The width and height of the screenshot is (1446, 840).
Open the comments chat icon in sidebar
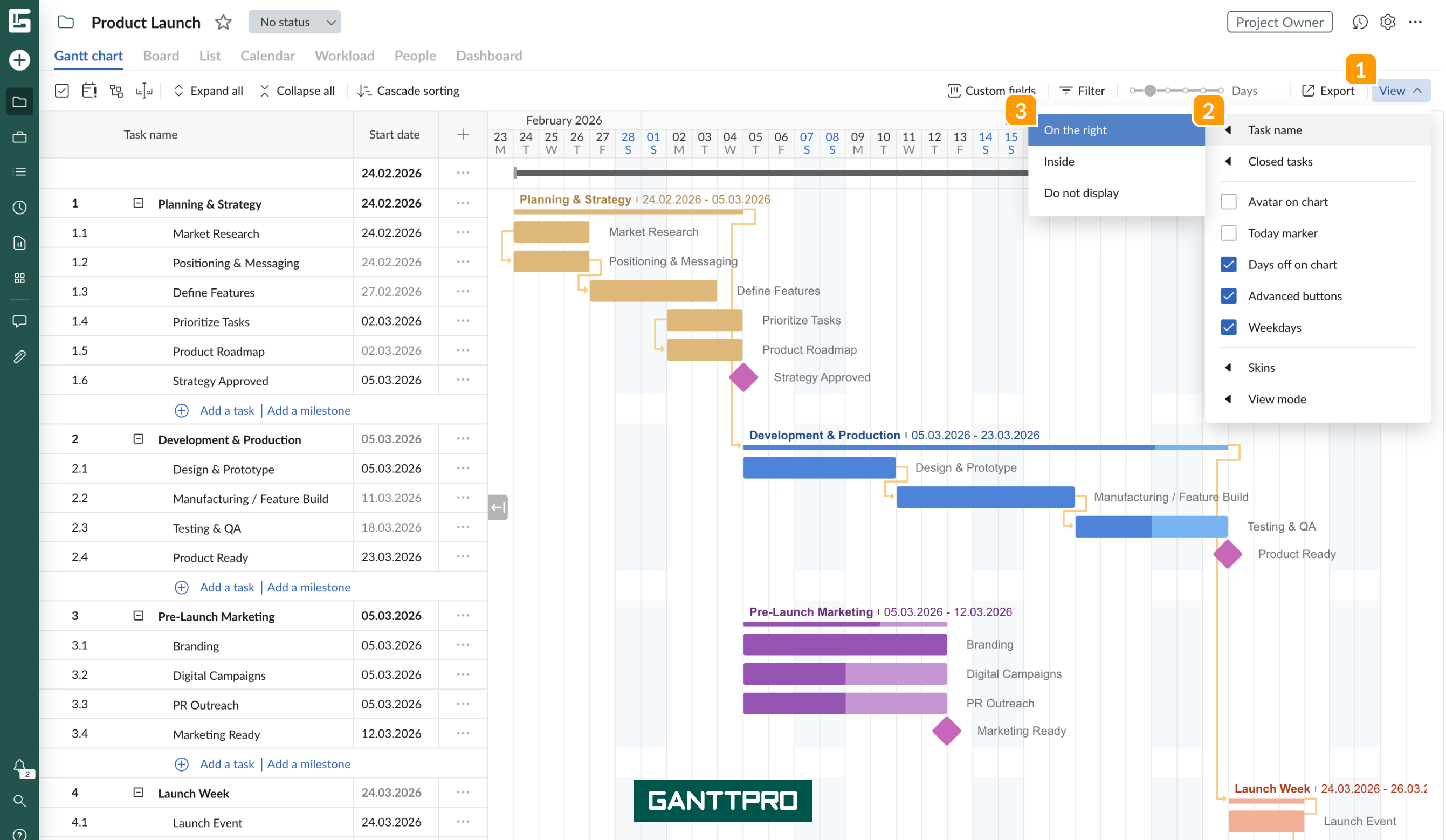[19, 321]
